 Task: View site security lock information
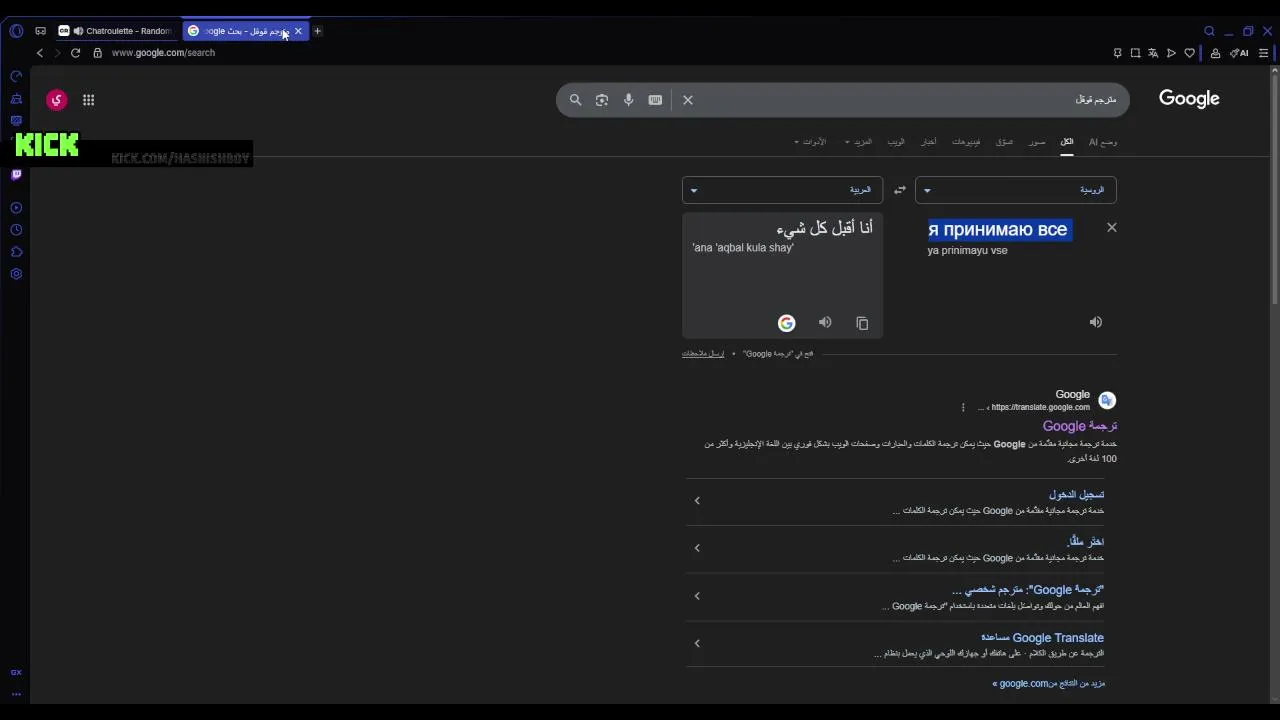(97, 53)
